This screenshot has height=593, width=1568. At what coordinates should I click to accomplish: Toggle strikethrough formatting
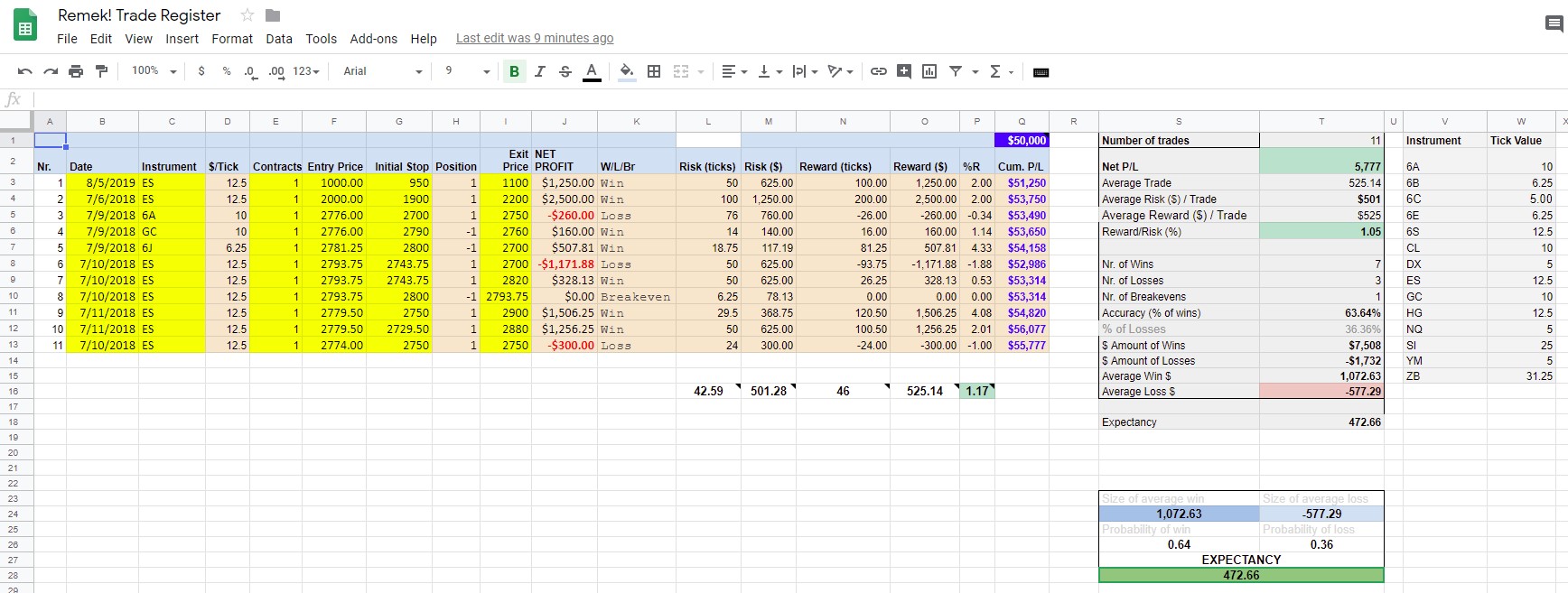pyautogui.click(x=565, y=71)
